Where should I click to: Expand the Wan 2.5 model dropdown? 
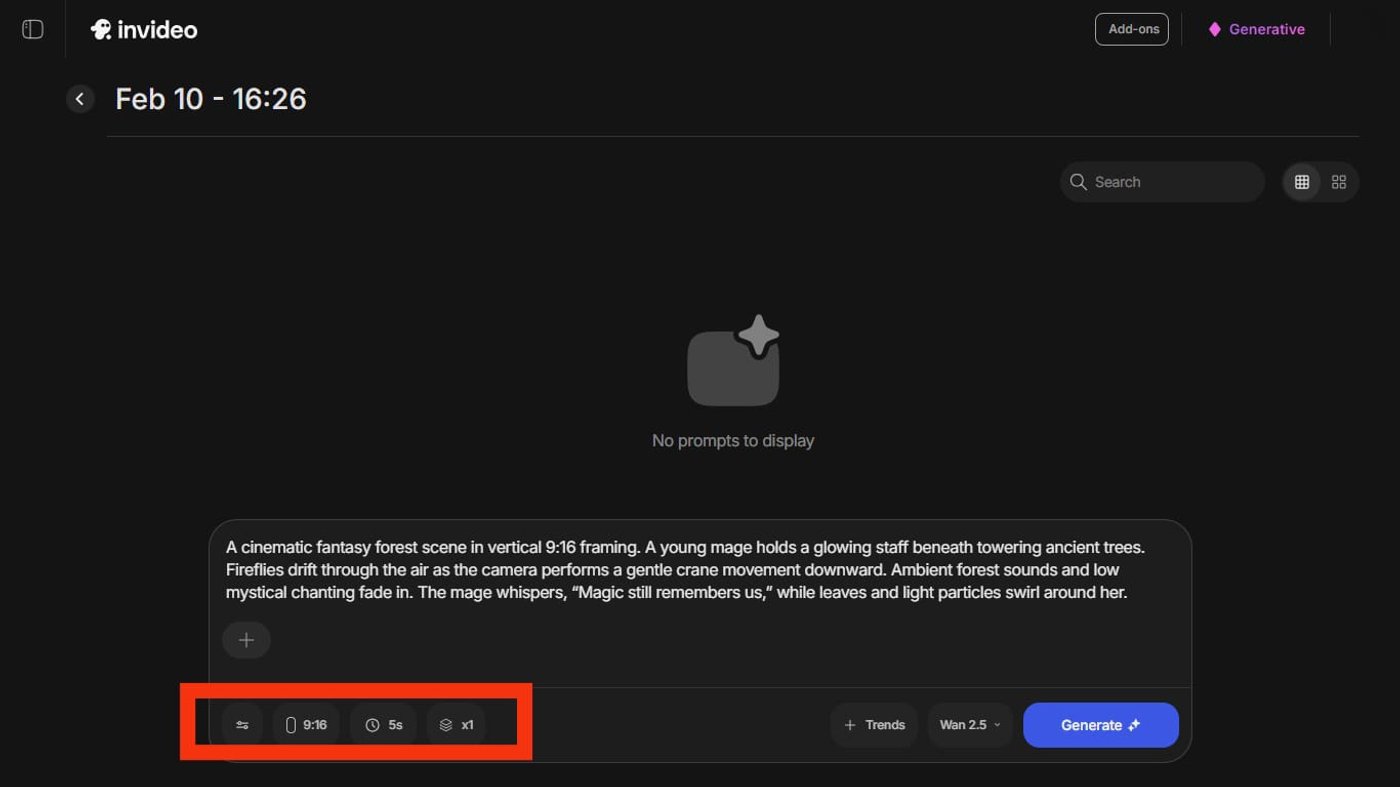click(969, 725)
